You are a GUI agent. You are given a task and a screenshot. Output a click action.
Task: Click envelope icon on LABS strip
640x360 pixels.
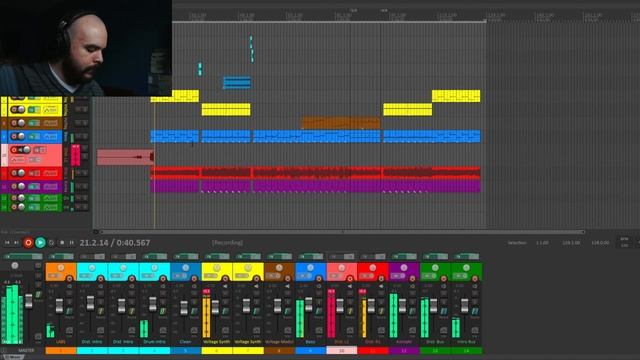(70, 330)
